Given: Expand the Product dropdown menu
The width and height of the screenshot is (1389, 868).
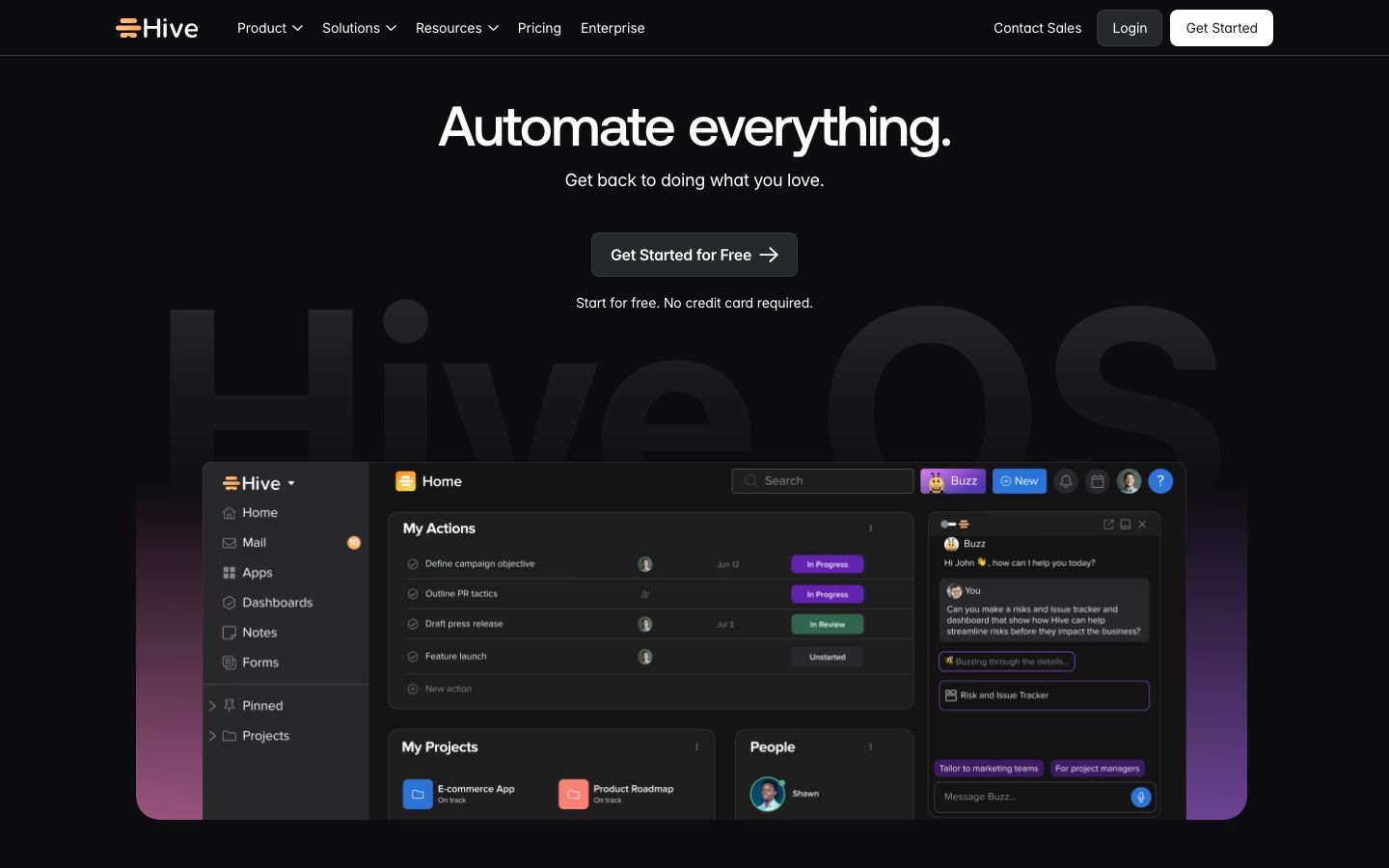Looking at the screenshot, I should click(x=270, y=28).
